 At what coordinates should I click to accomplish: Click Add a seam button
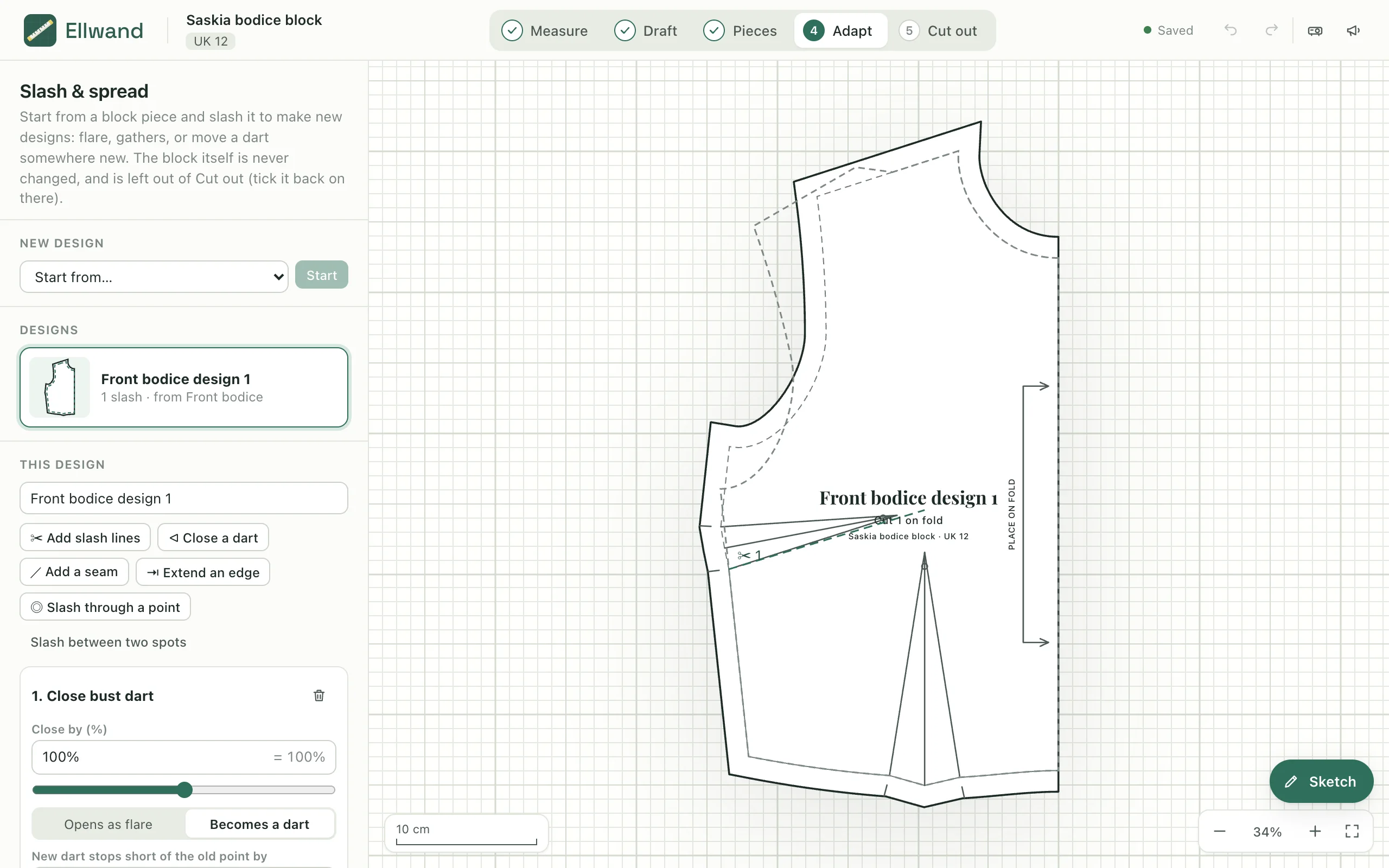point(75,572)
